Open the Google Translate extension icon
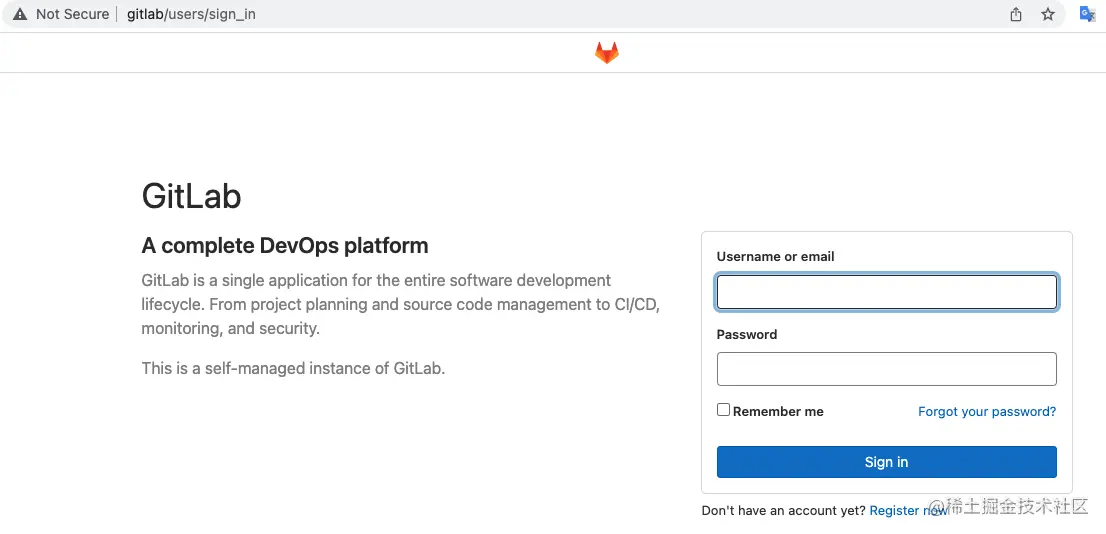This screenshot has height=534, width=1106. coord(1087,13)
